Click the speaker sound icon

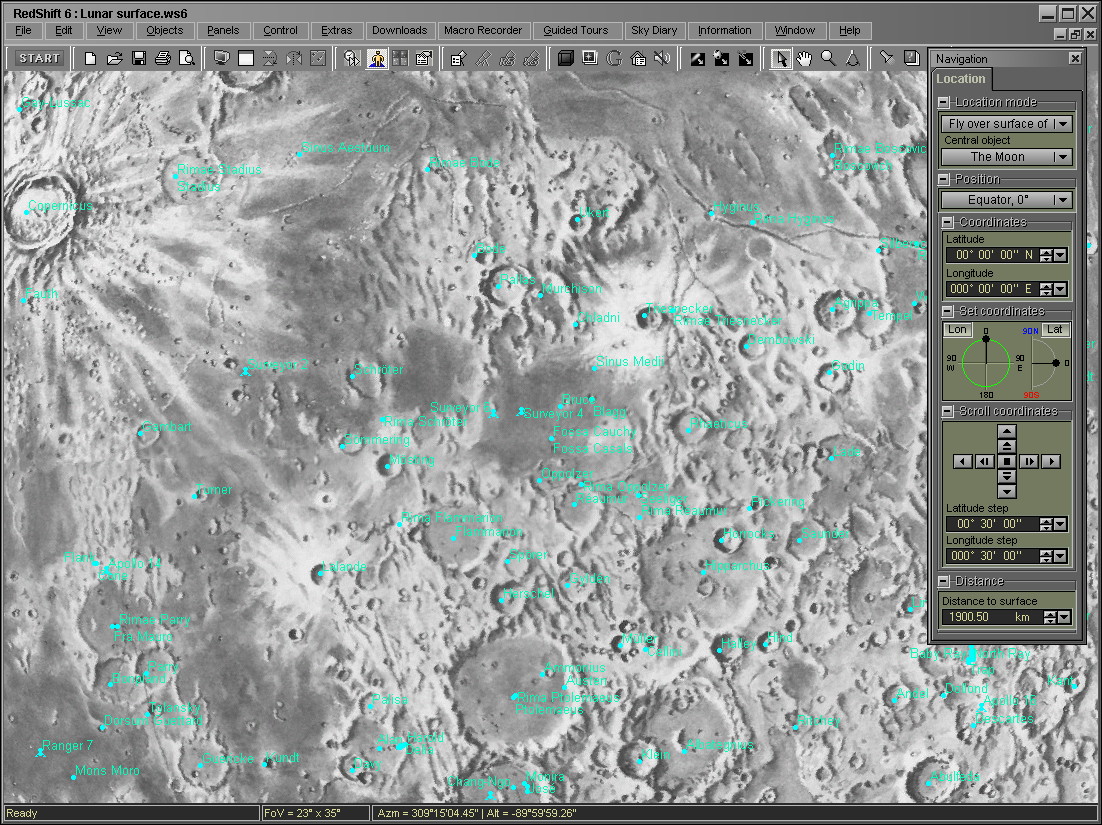tap(662, 59)
